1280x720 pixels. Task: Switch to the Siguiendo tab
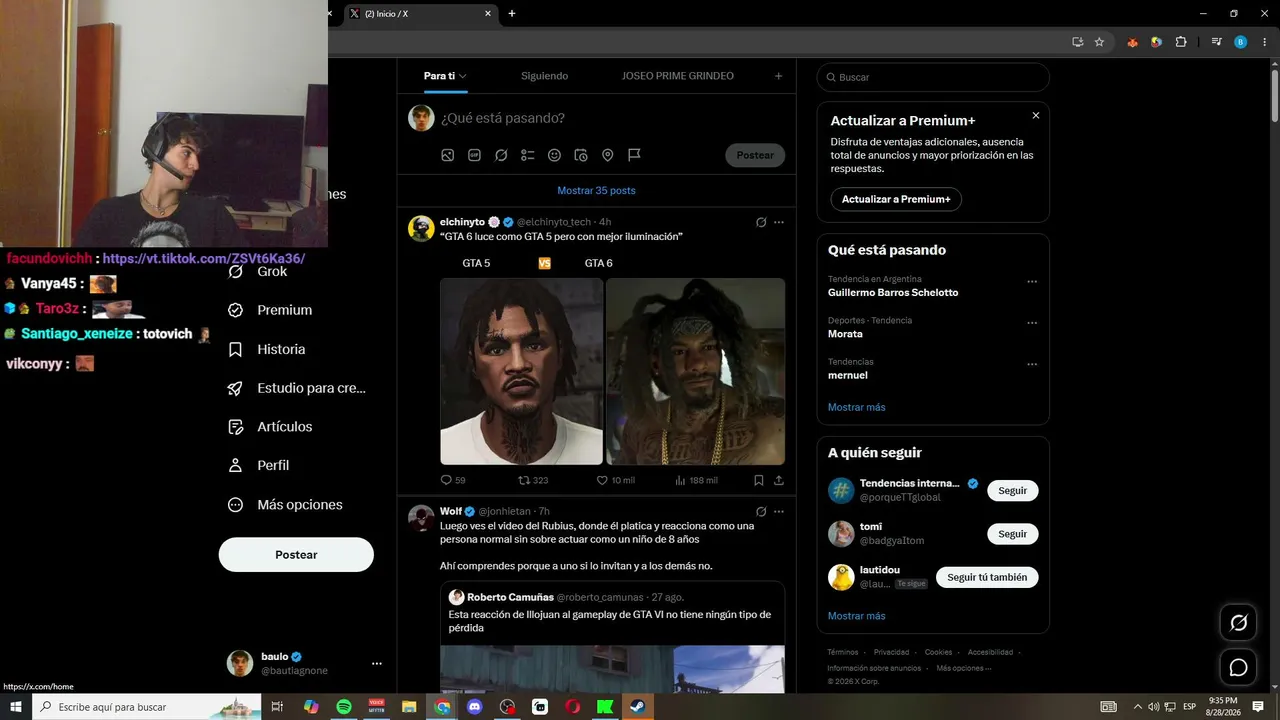tap(544, 76)
